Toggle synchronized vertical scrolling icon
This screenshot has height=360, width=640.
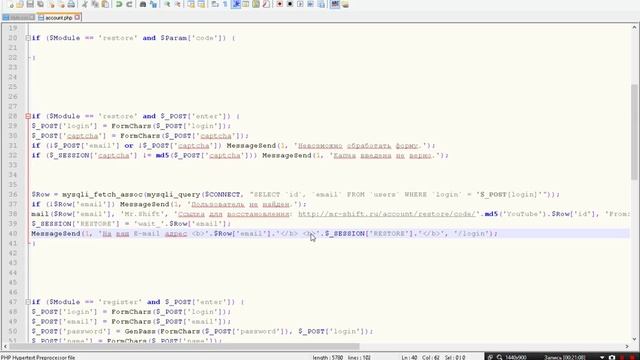pos(191,4)
